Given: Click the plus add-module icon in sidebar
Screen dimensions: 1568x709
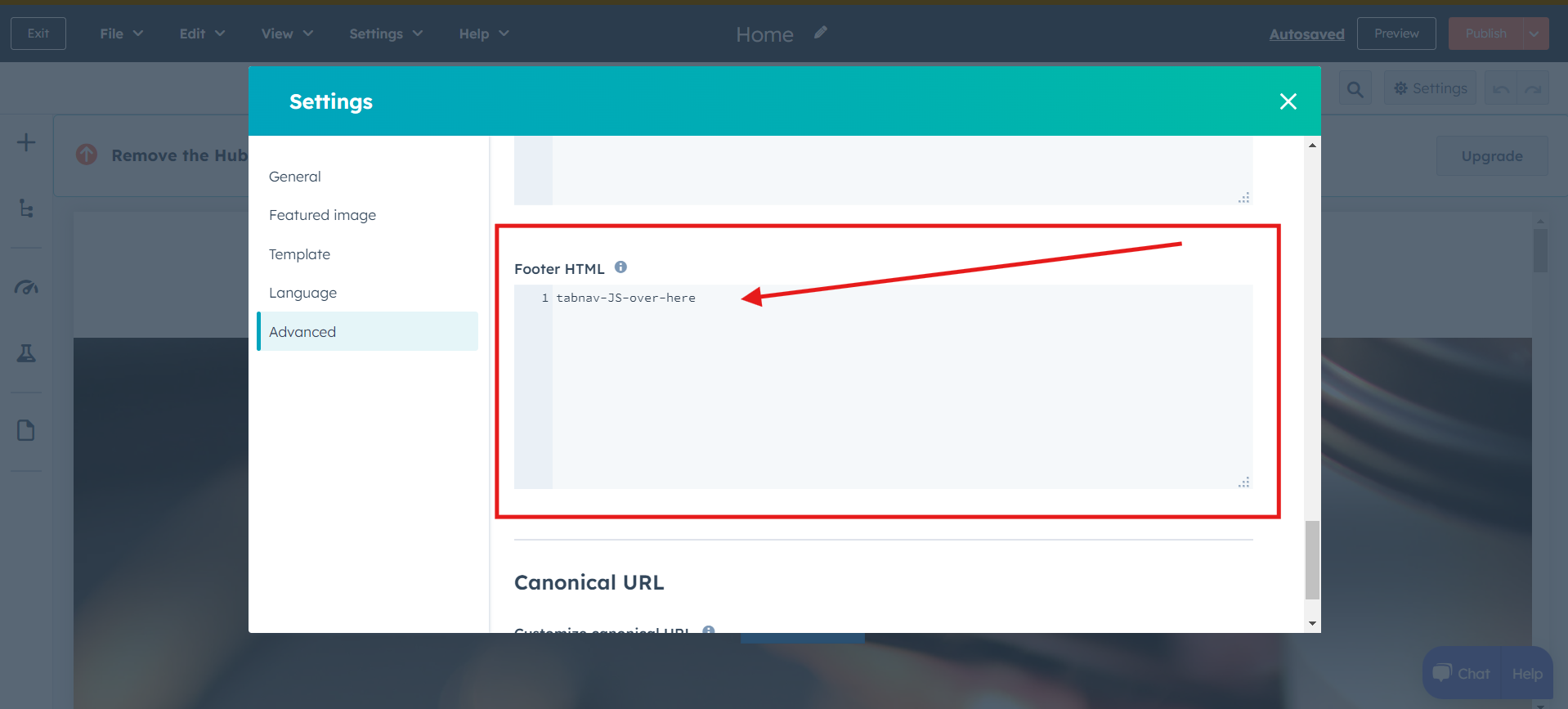Looking at the screenshot, I should (26, 142).
